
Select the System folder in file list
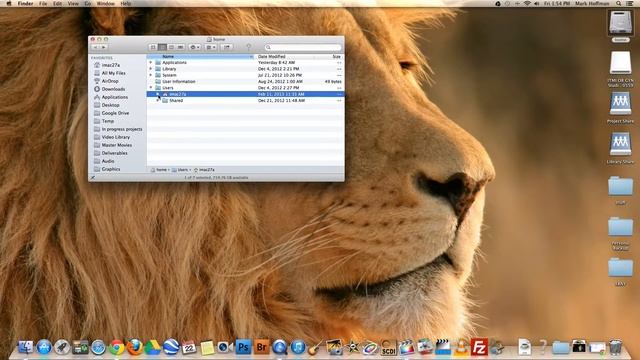pyautogui.click(x=245, y=75)
